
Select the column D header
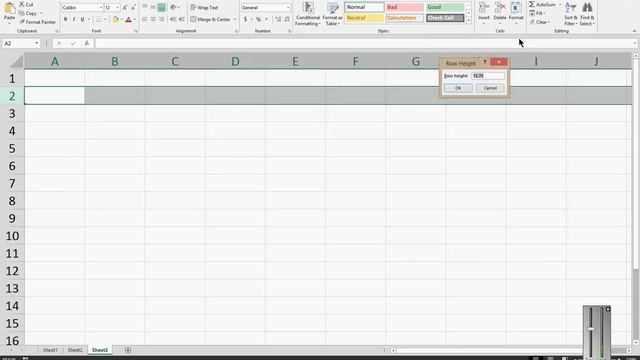pyautogui.click(x=235, y=62)
